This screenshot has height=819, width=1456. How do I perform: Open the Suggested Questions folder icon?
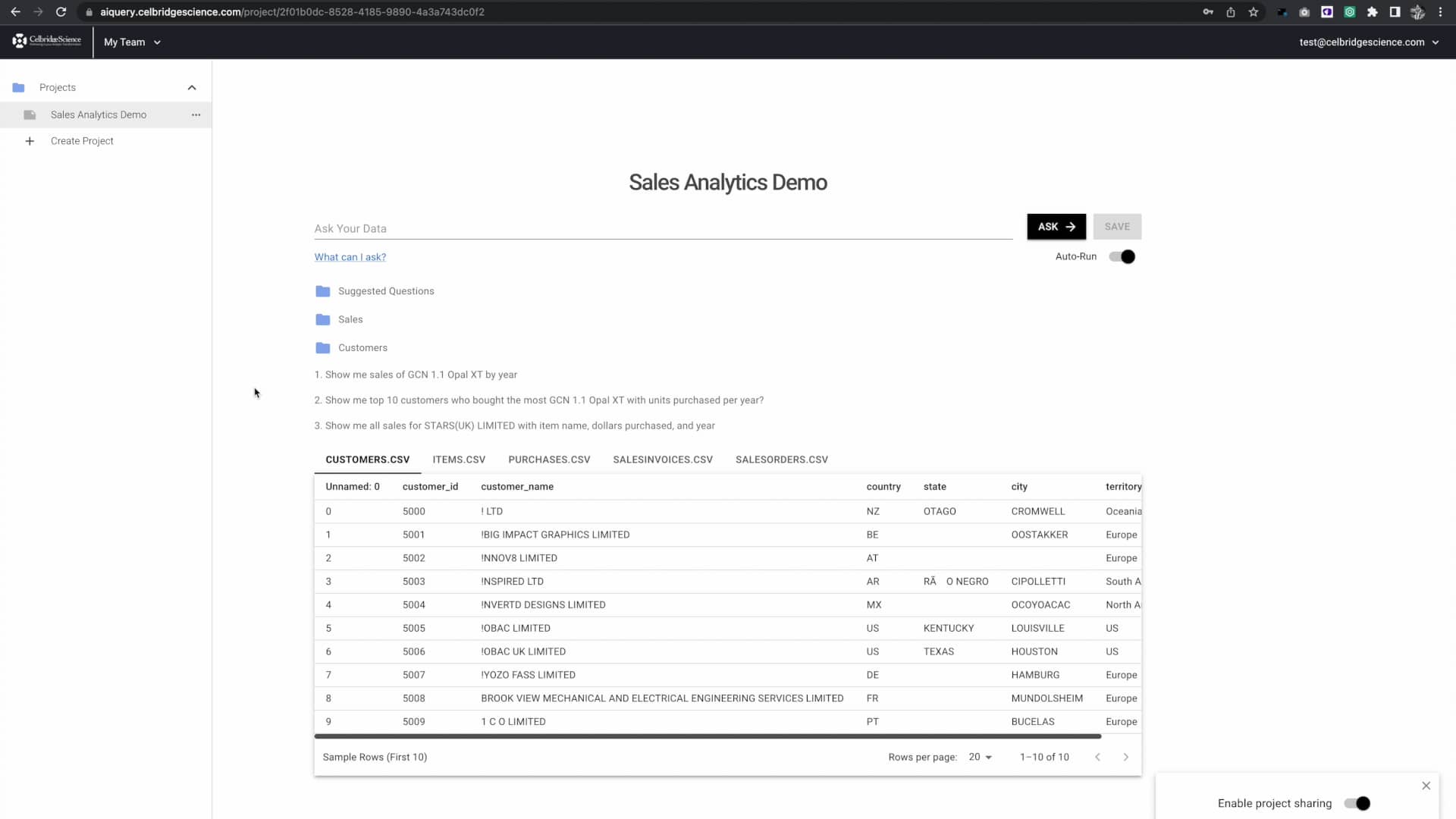tap(322, 291)
